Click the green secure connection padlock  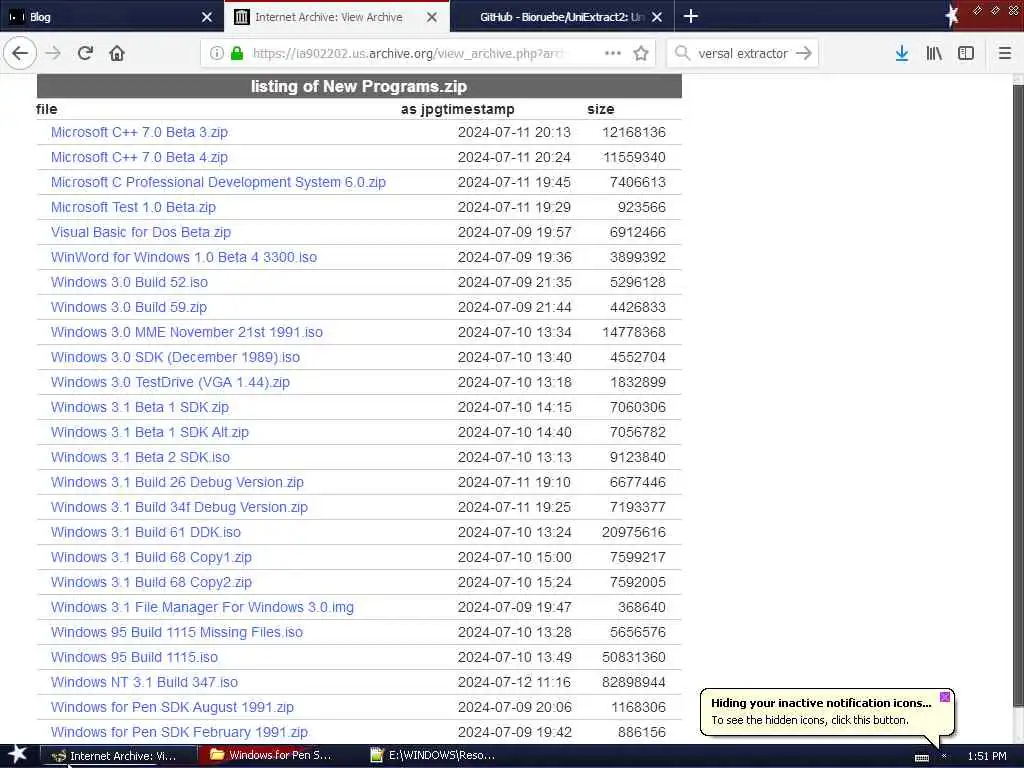point(237,54)
